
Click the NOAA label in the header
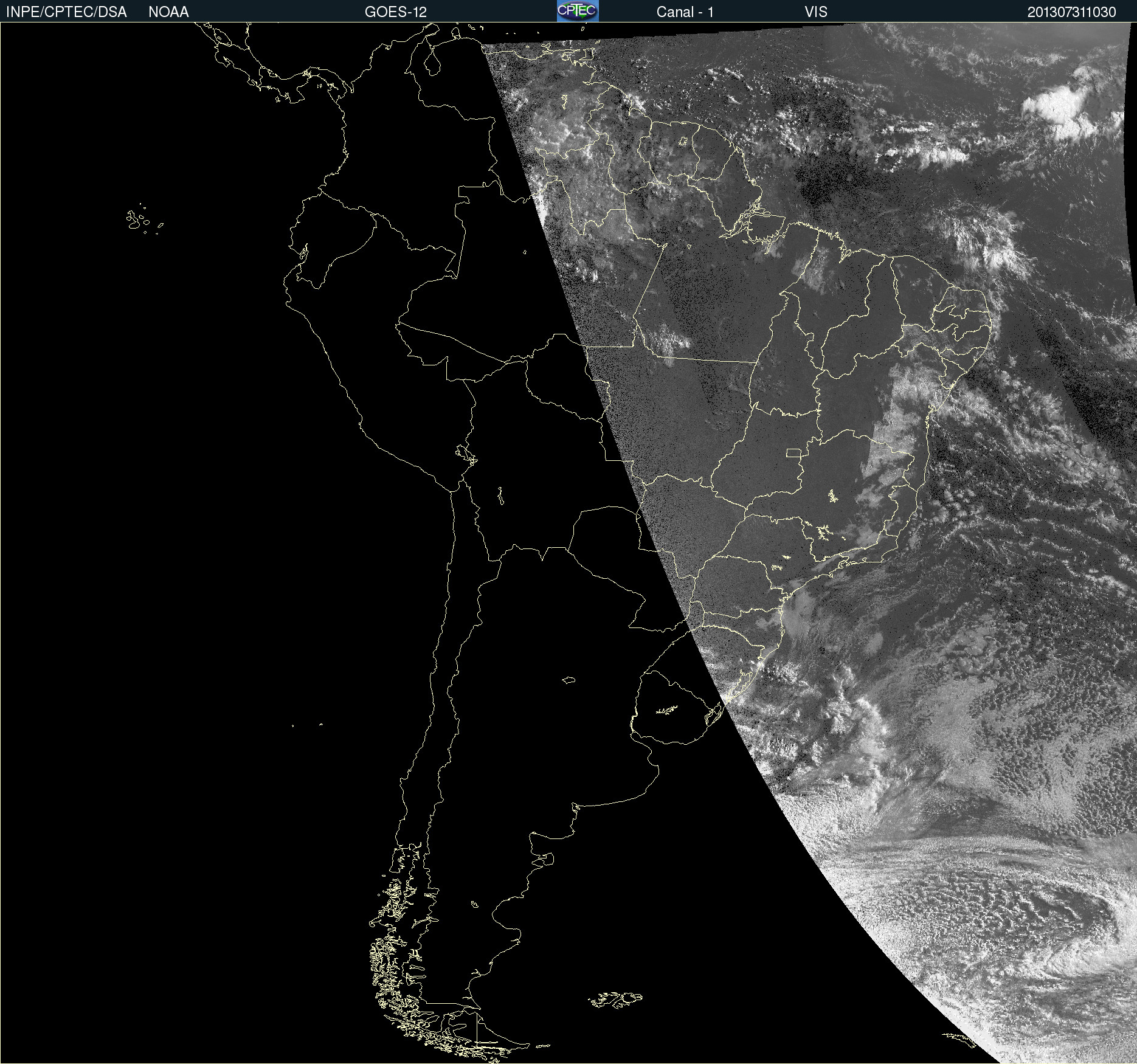tap(168, 12)
